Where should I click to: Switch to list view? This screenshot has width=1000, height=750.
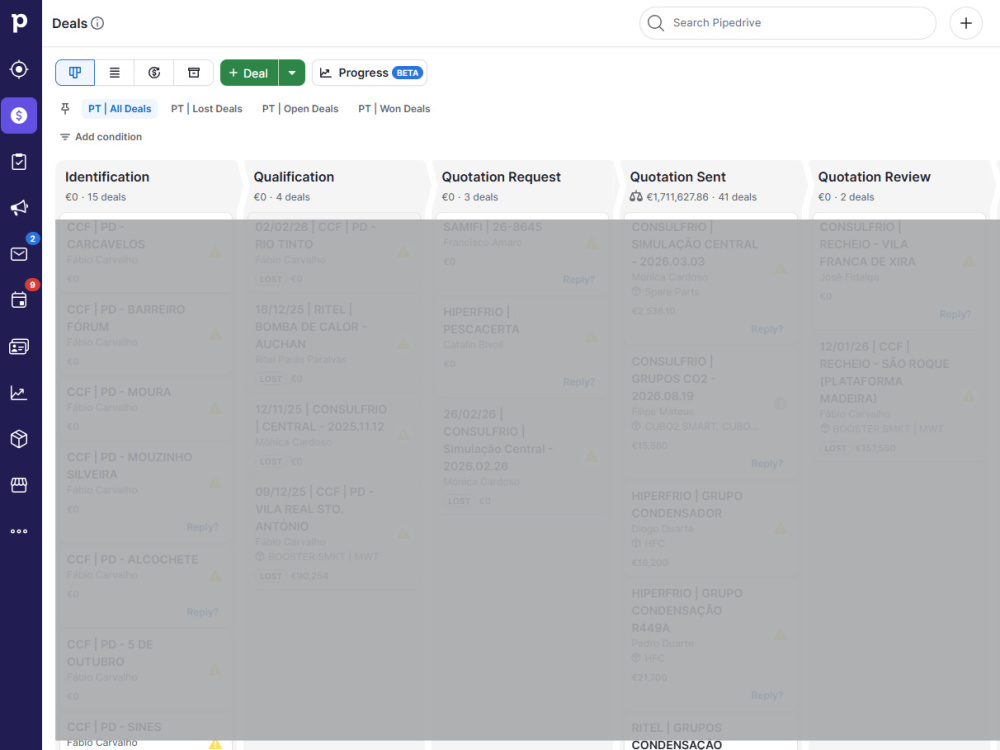point(115,73)
